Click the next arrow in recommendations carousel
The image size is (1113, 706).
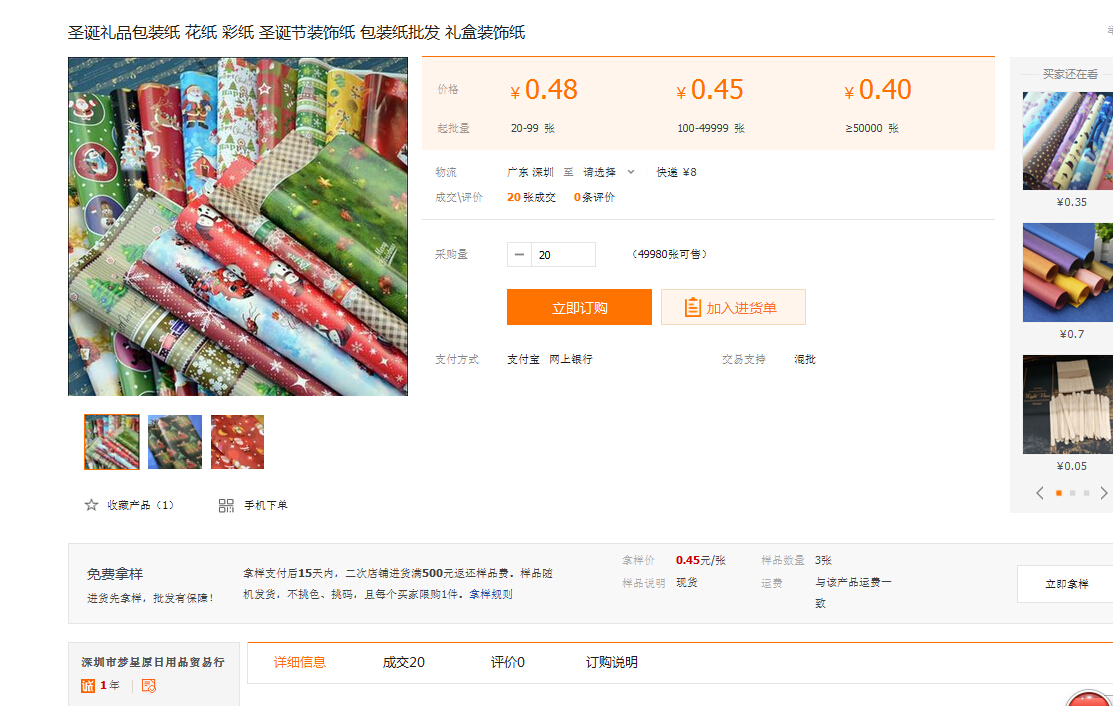[x=1104, y=493]
